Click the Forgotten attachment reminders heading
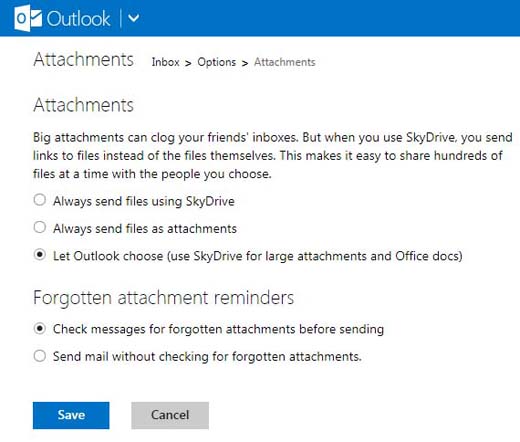This screenshot has height=442, width=520. point(164,298)
